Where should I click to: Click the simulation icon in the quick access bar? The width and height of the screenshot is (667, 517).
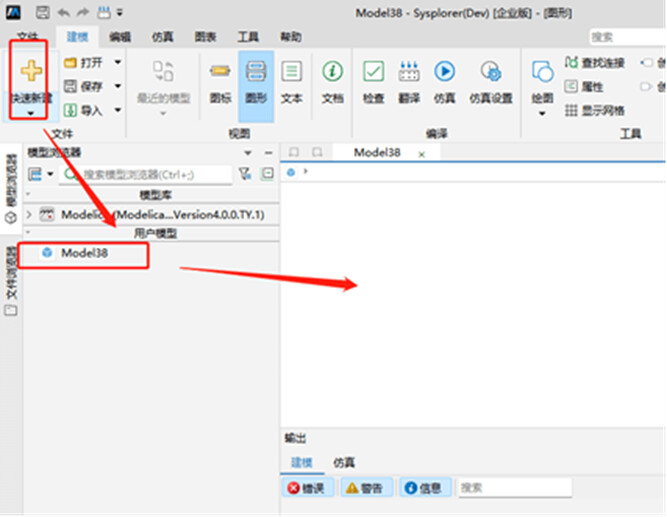[x=103, y=13]
